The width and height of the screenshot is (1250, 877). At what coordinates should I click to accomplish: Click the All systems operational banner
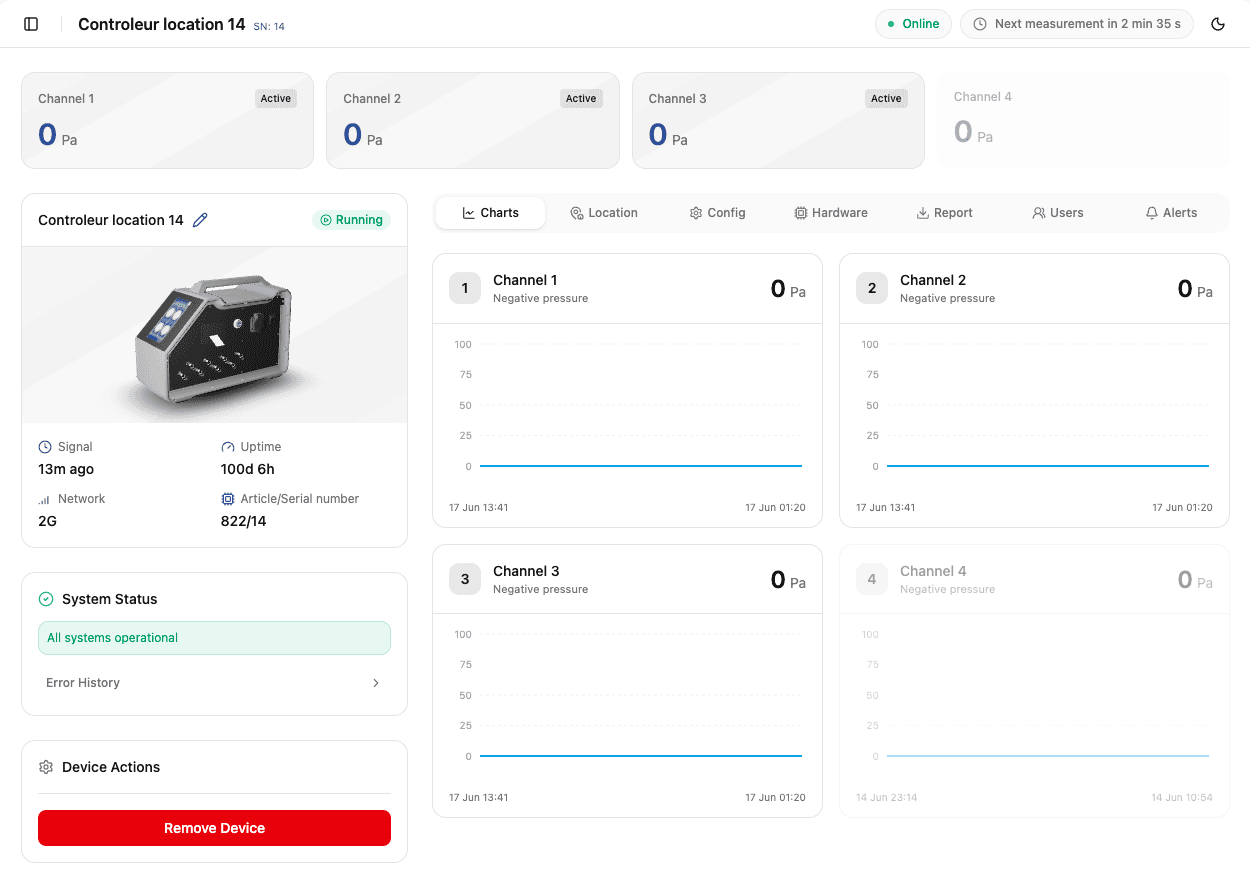pos(214,638)
